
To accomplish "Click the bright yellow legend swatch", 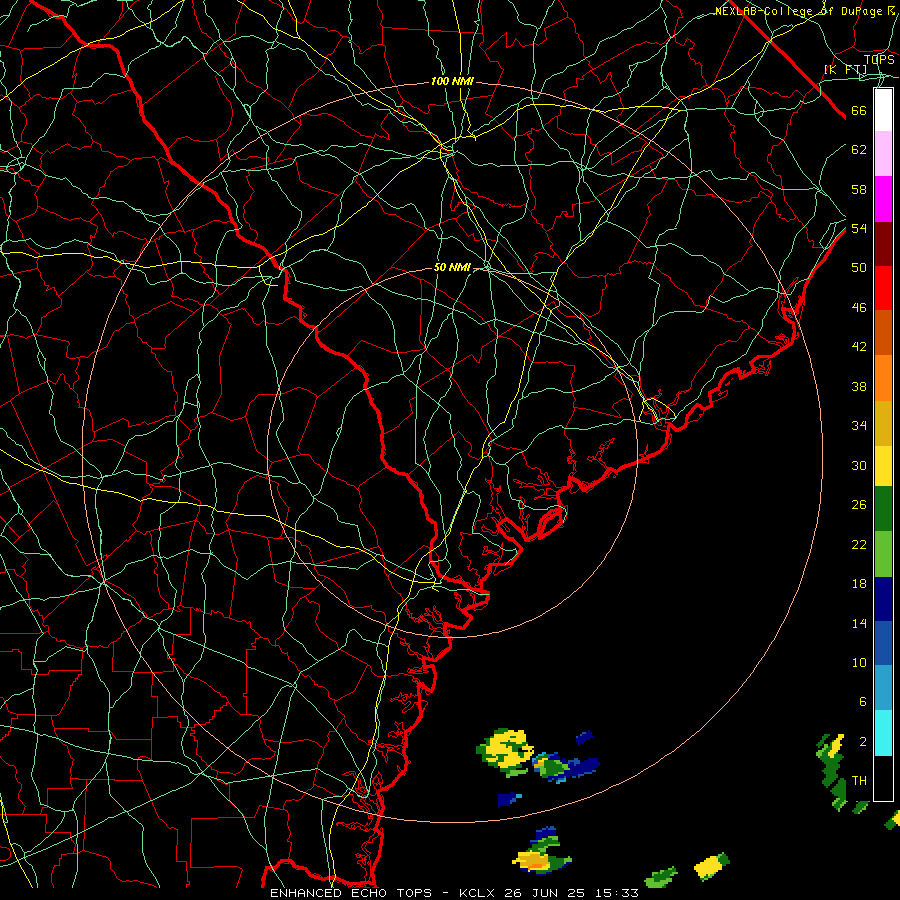I will point(883,465).
